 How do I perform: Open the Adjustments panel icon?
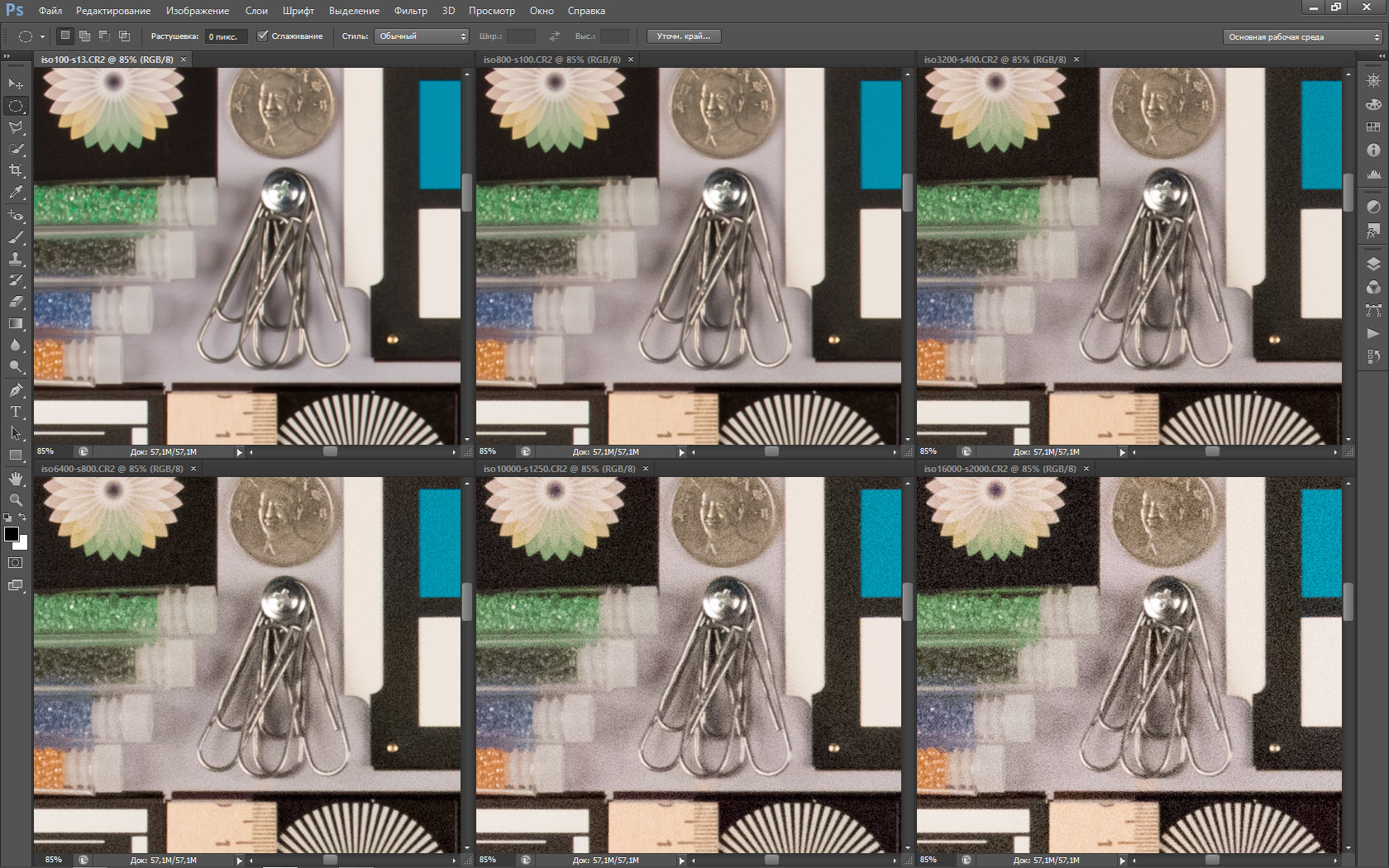click(1373, 207)
